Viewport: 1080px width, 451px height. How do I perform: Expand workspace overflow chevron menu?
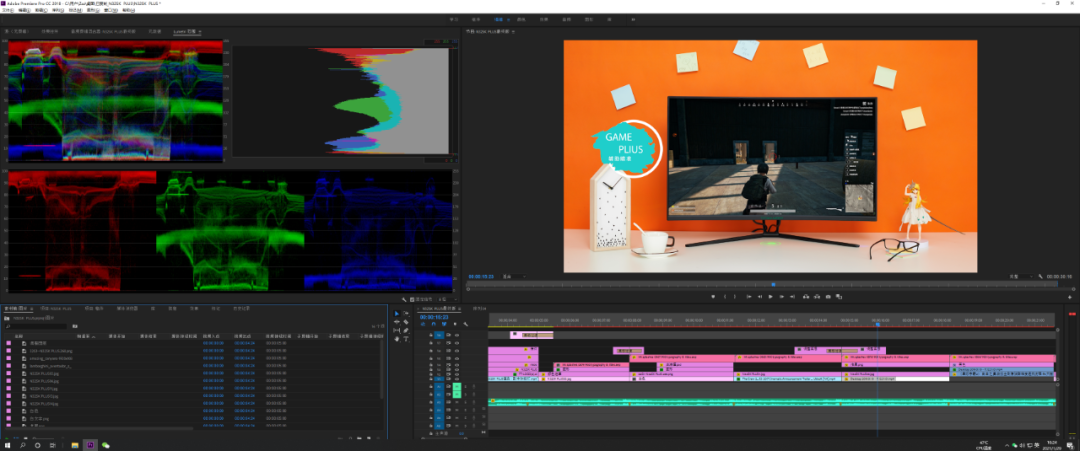tap(633, 19)
